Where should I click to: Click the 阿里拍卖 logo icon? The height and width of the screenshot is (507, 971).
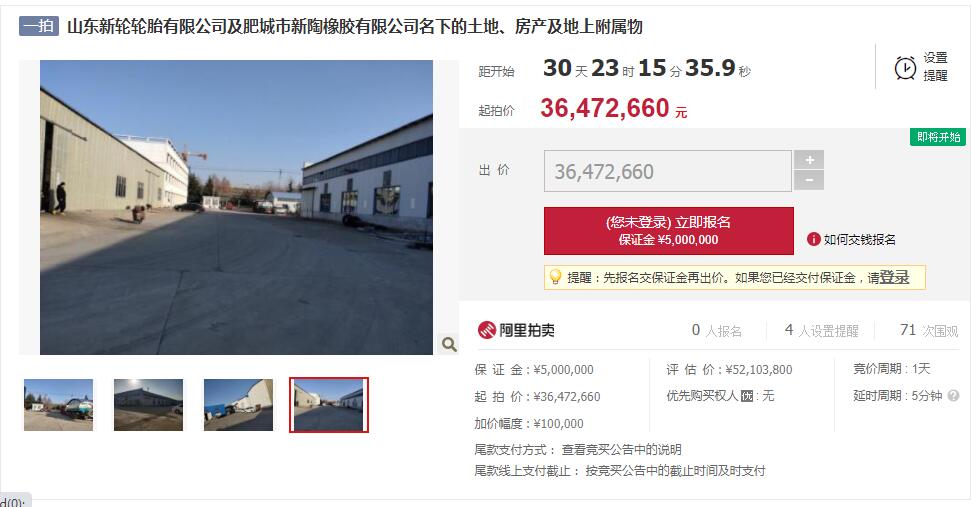coord(487,330)
